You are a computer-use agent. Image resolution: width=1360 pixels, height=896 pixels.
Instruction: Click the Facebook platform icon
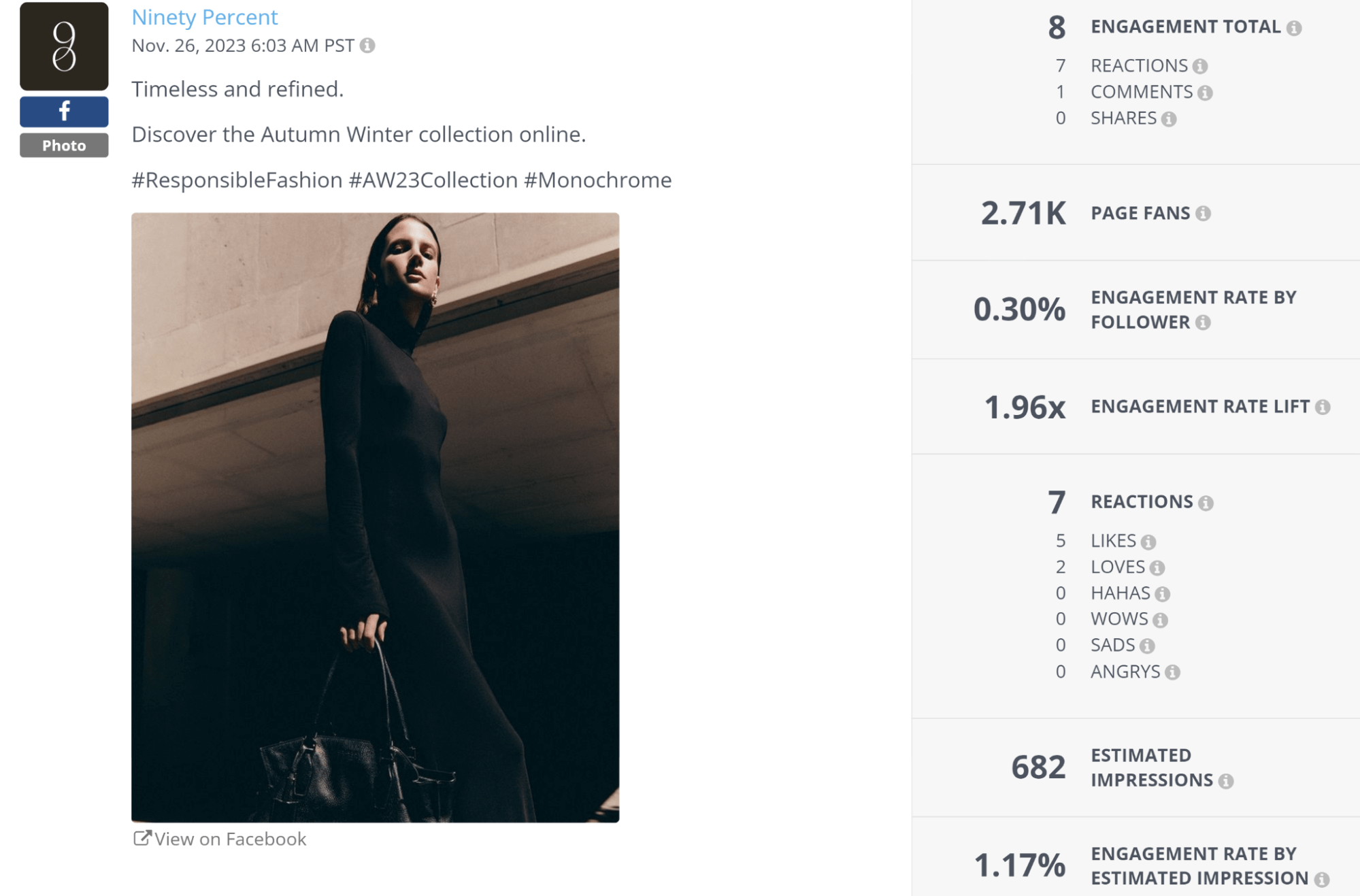63,110
